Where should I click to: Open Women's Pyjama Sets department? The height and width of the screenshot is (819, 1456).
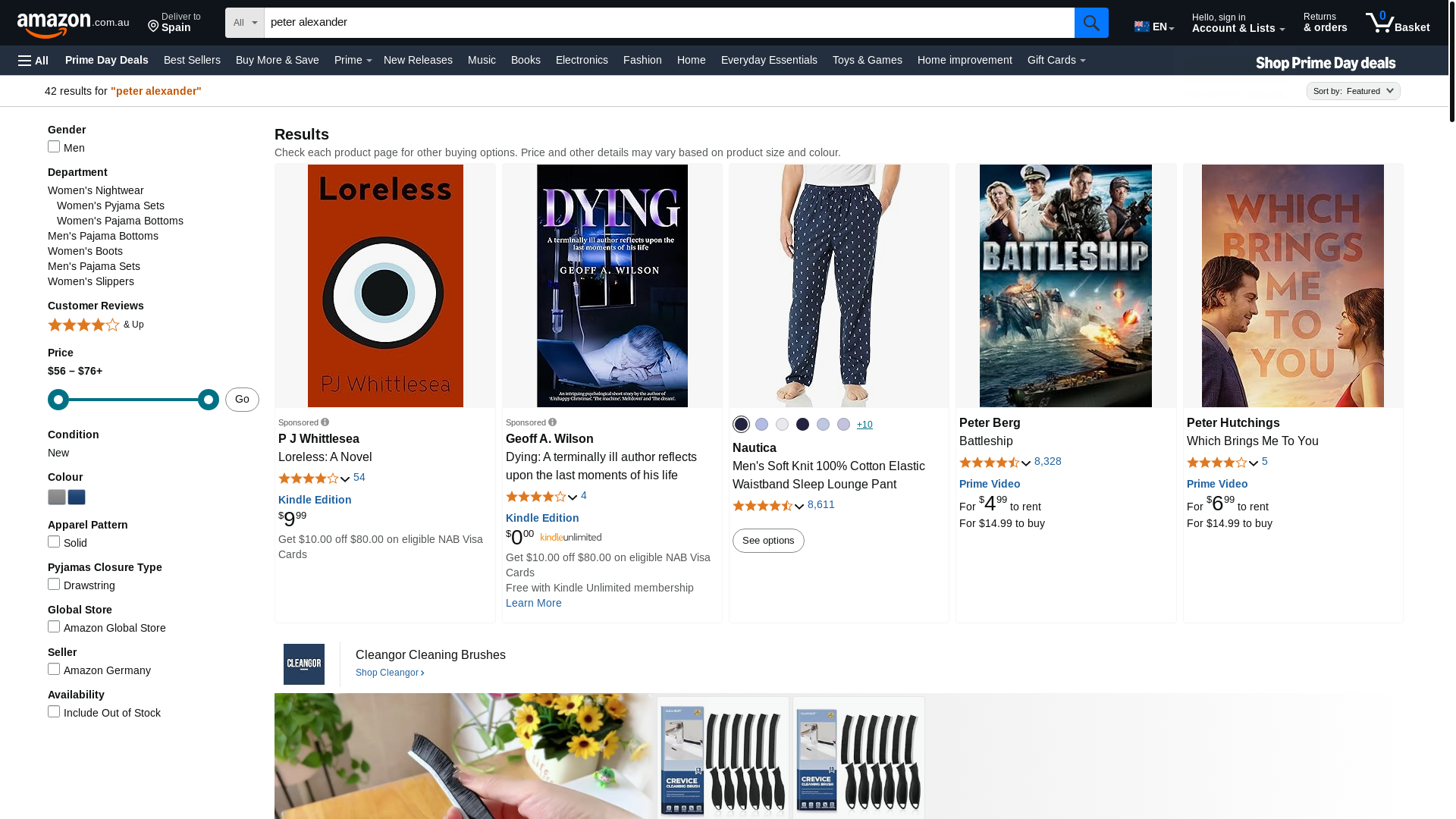coord(111,206)
